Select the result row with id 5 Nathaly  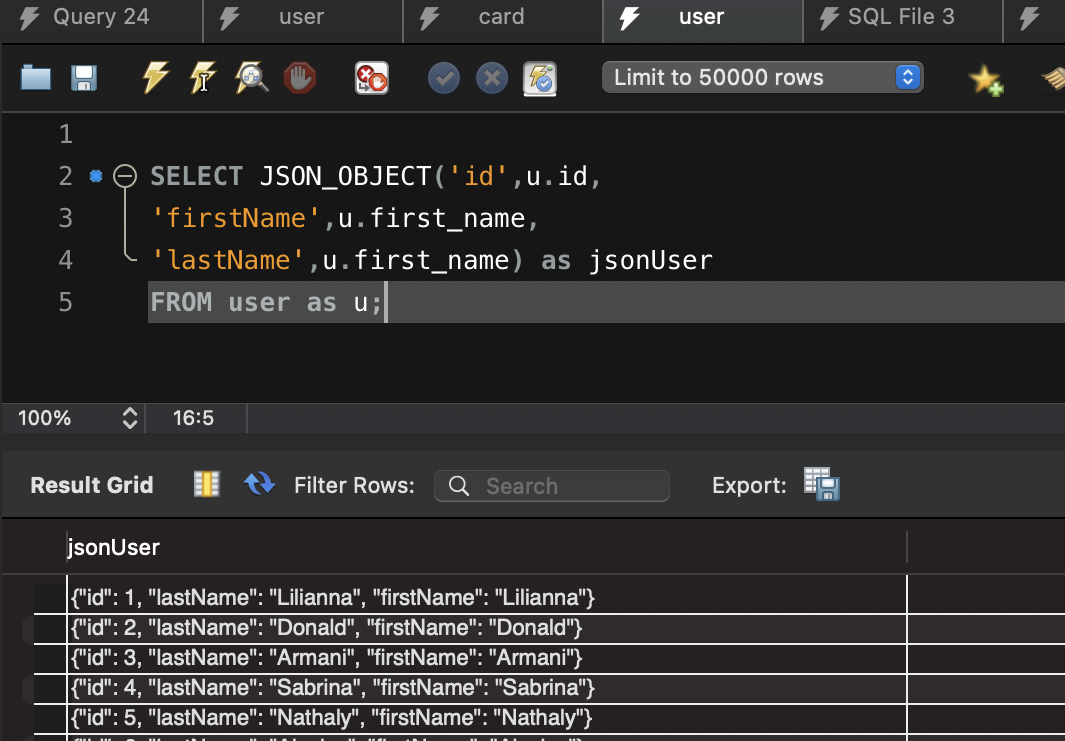coord(486,717)
